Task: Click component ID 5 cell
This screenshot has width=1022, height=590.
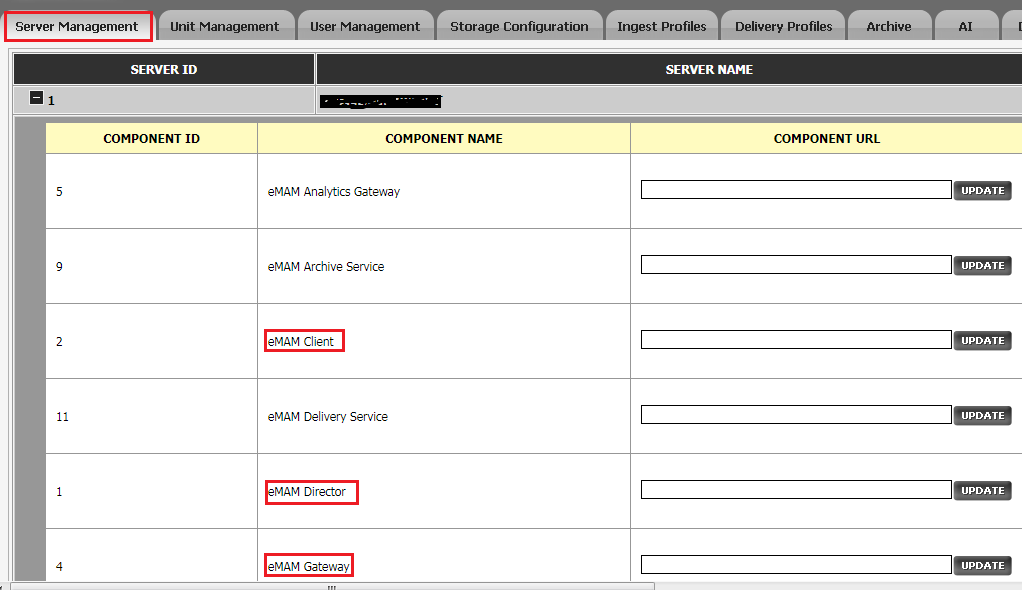Action: click(x=151, y=191)
